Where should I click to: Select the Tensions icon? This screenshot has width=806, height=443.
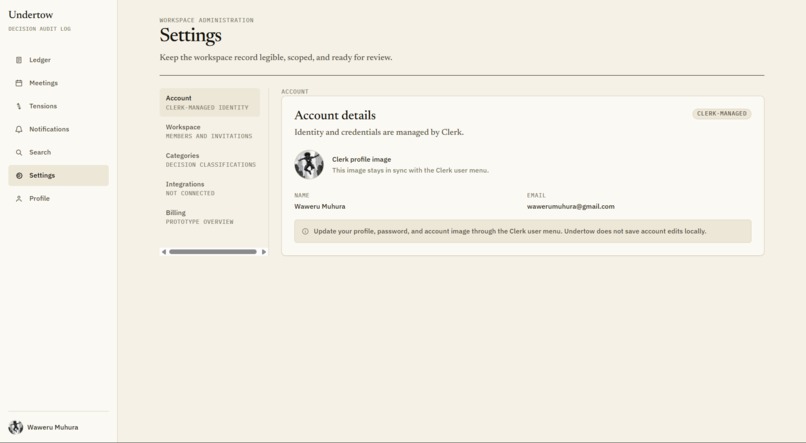point(19,106)
